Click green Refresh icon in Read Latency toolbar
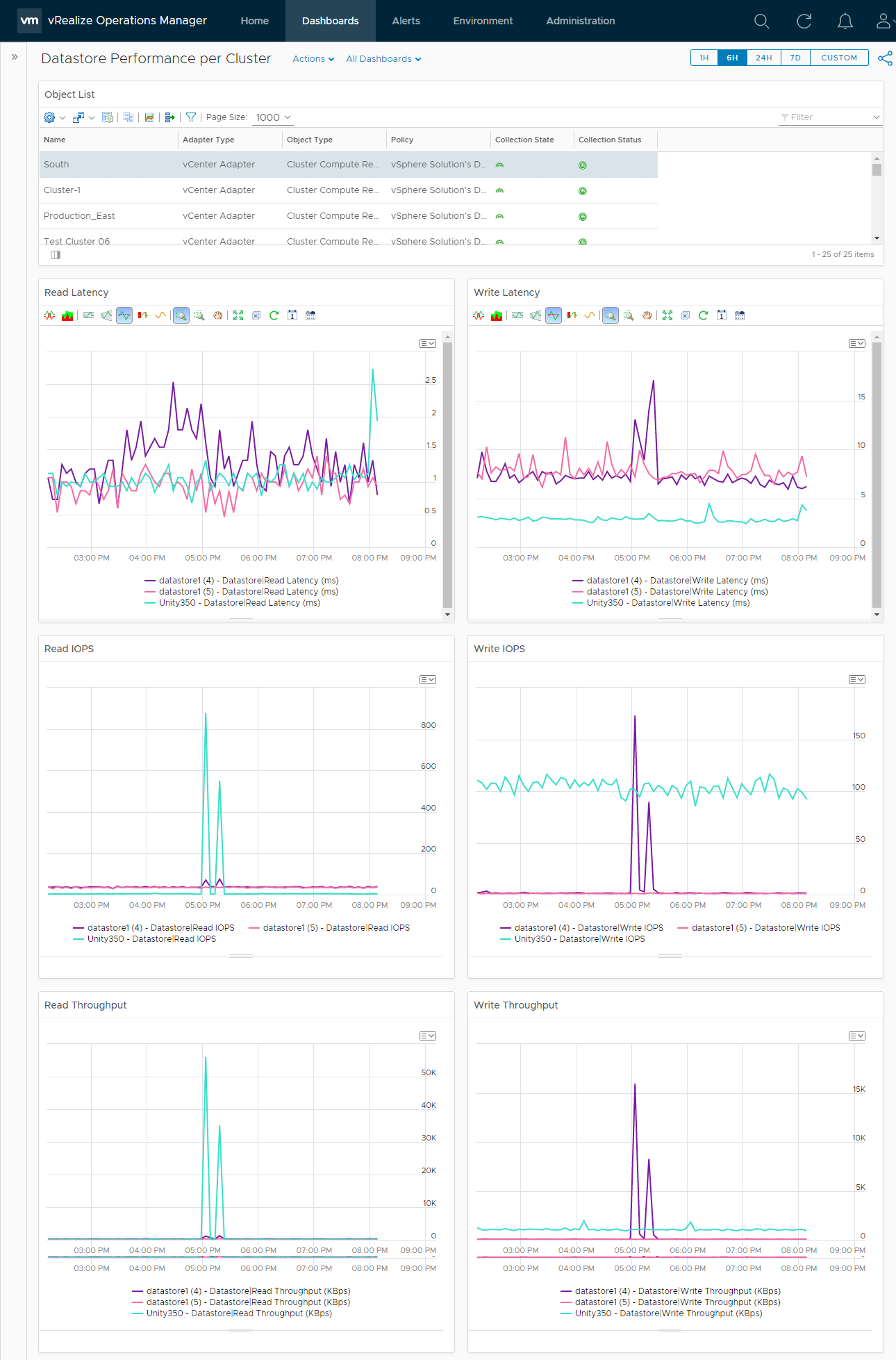 (x=274, y=315)
